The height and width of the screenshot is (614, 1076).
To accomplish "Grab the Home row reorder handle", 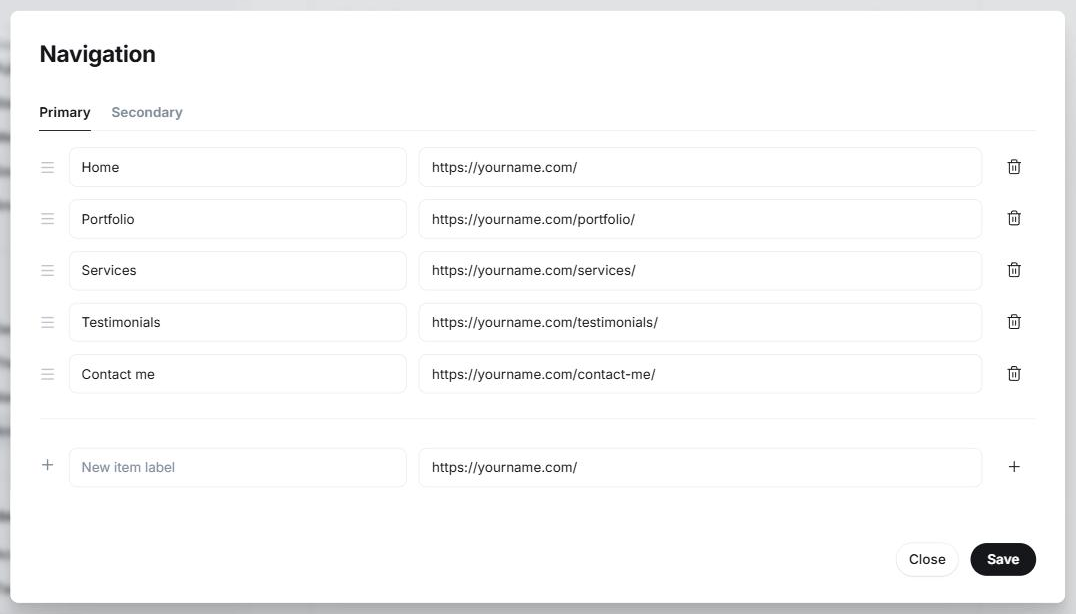I will [x=47, y=167].
